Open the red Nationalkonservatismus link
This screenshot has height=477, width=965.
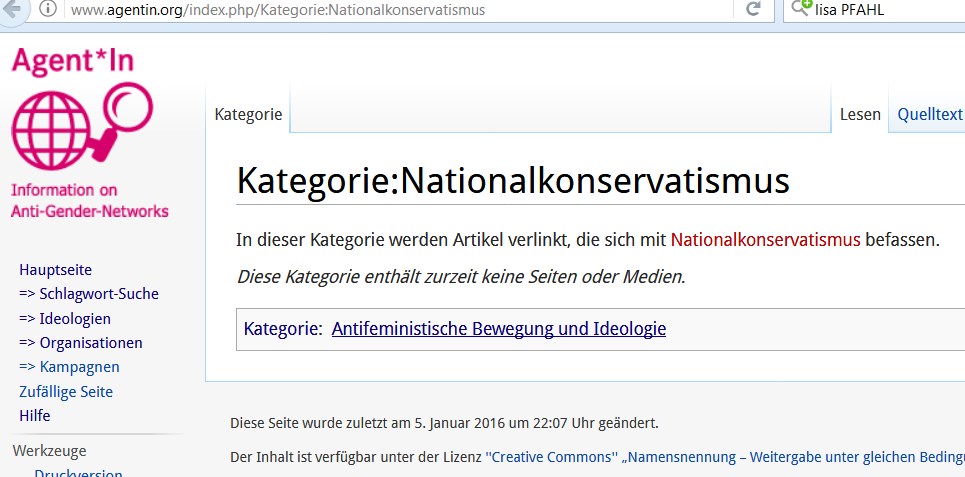click(765, 240)
